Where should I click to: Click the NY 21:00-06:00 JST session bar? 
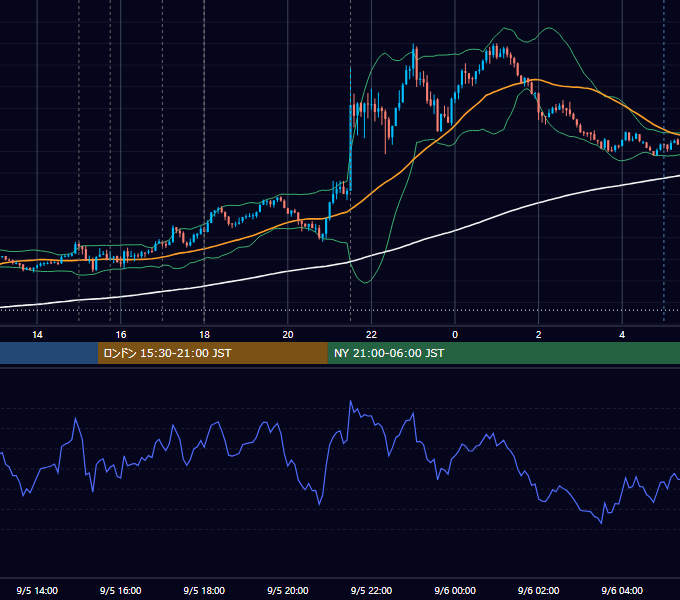tap(503, 353)
